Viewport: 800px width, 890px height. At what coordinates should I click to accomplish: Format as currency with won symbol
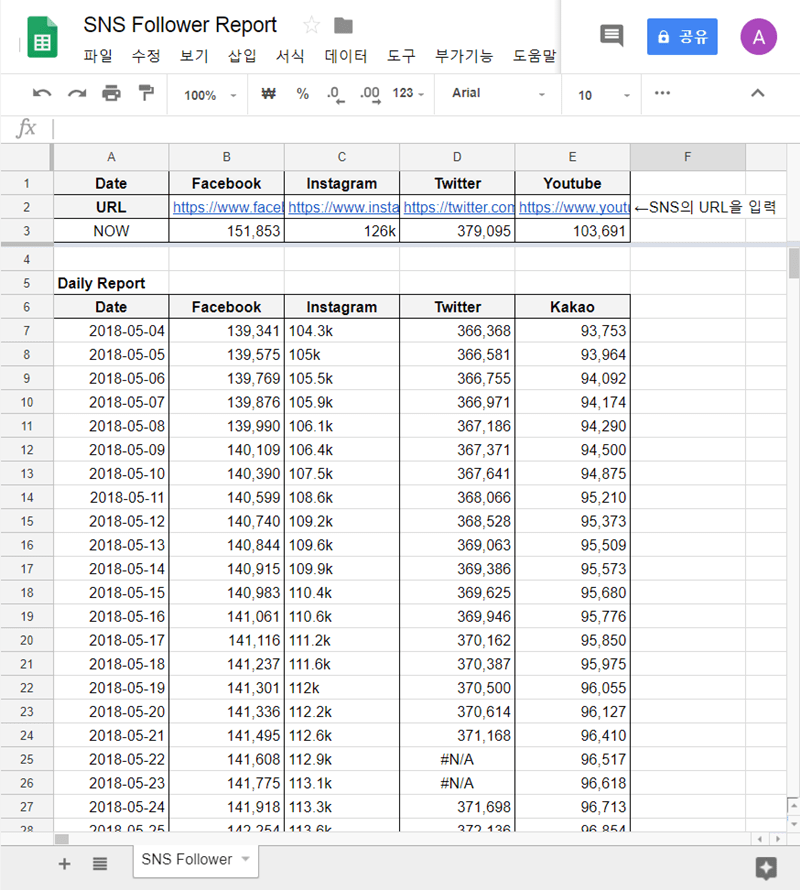click(x=268, y=94)
